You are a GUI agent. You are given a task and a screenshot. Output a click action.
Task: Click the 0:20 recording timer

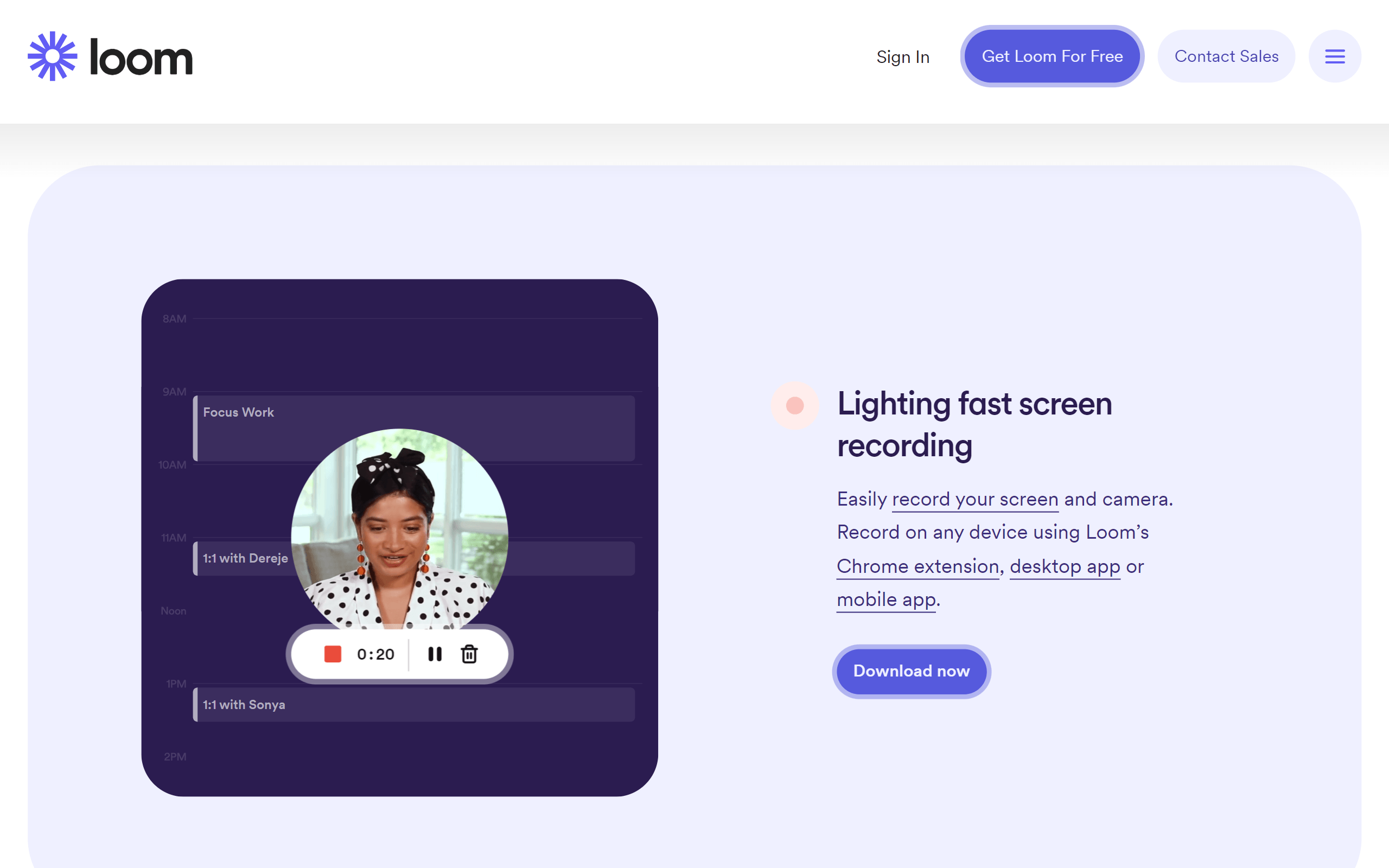pos(375,654)
